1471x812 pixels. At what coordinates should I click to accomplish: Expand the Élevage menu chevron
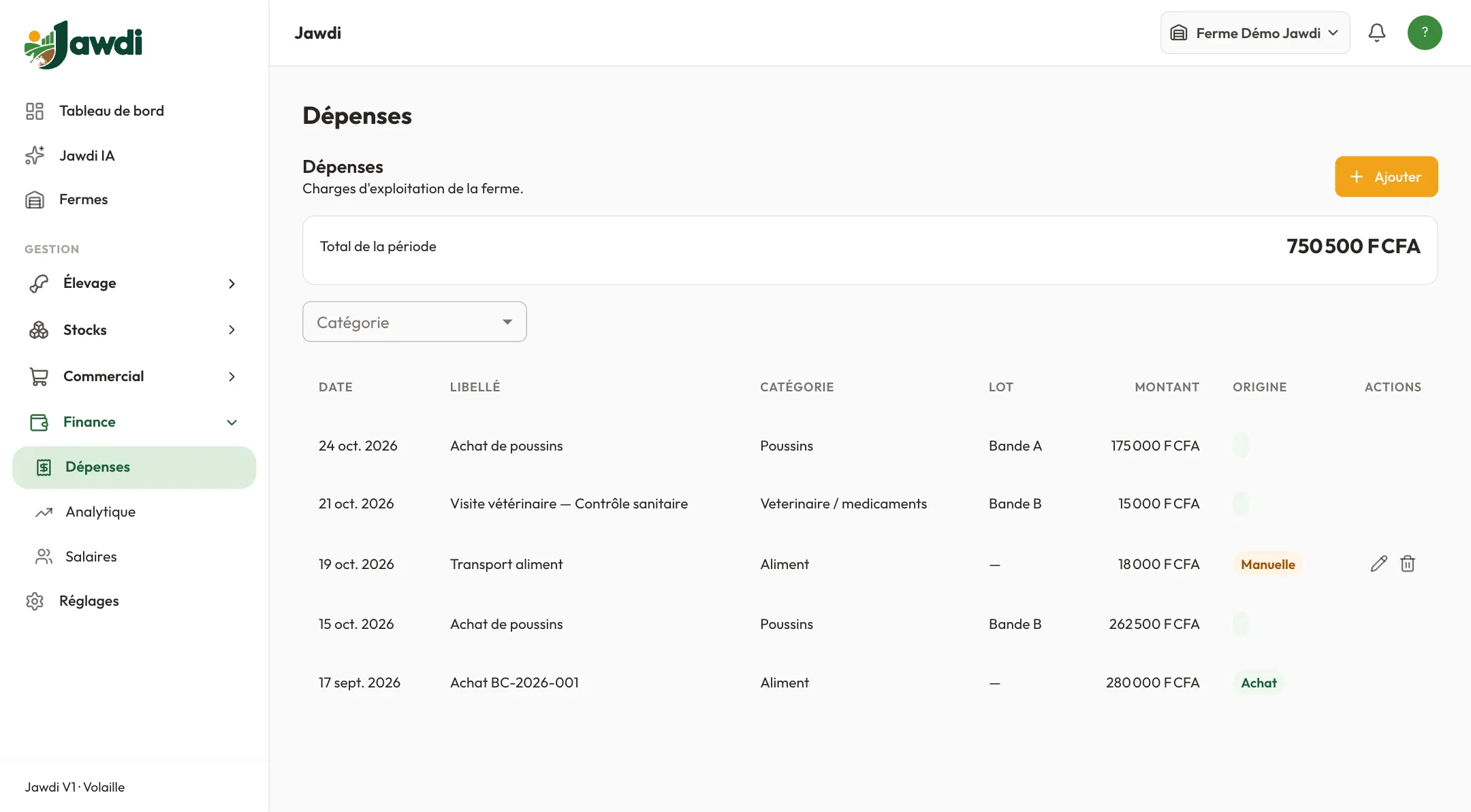point(232,283)
